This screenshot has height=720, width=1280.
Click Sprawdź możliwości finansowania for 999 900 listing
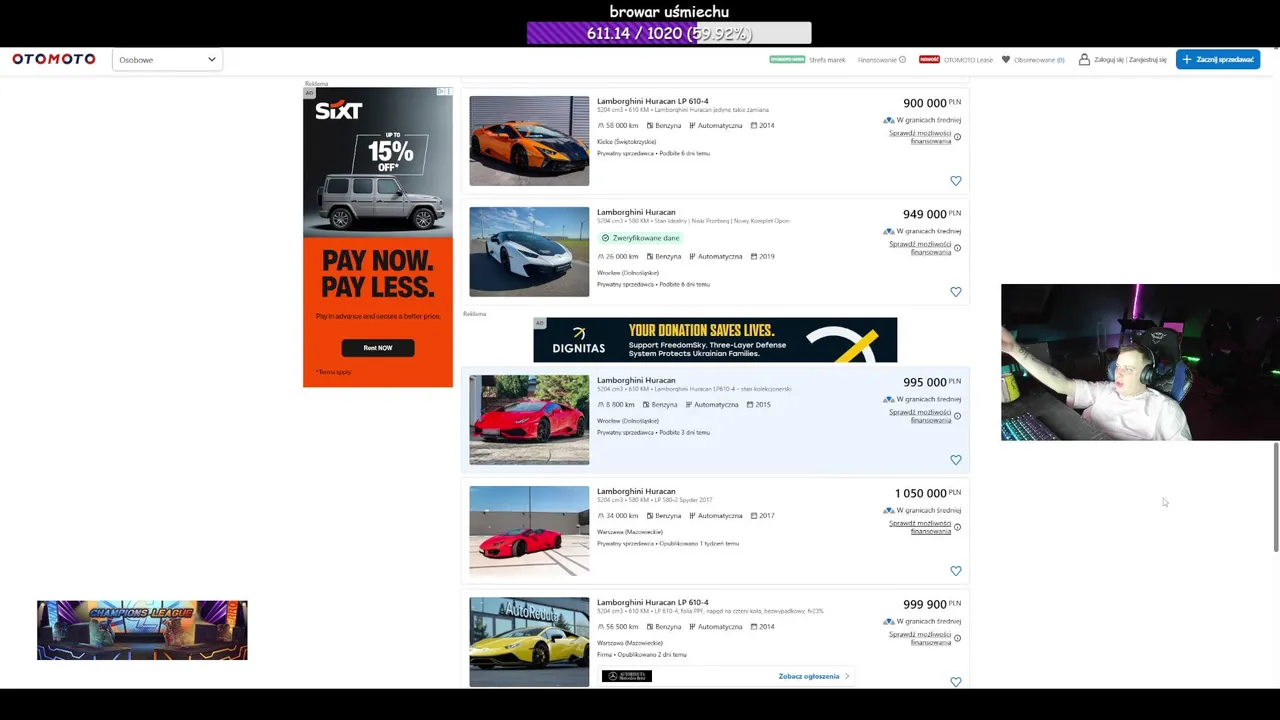pos(920,638)
